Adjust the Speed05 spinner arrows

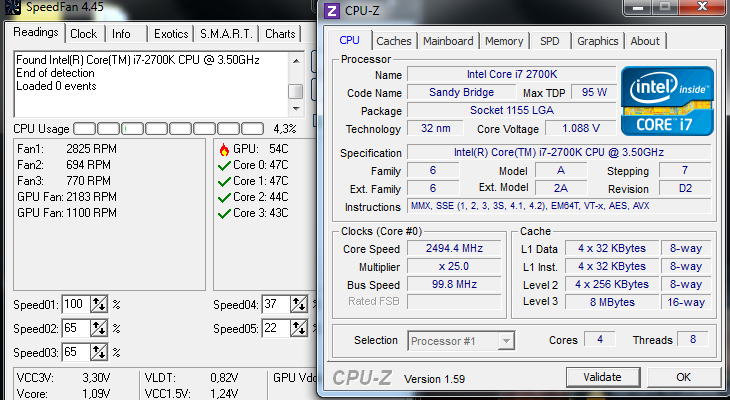pyautogui.click(x=299, y=329)
